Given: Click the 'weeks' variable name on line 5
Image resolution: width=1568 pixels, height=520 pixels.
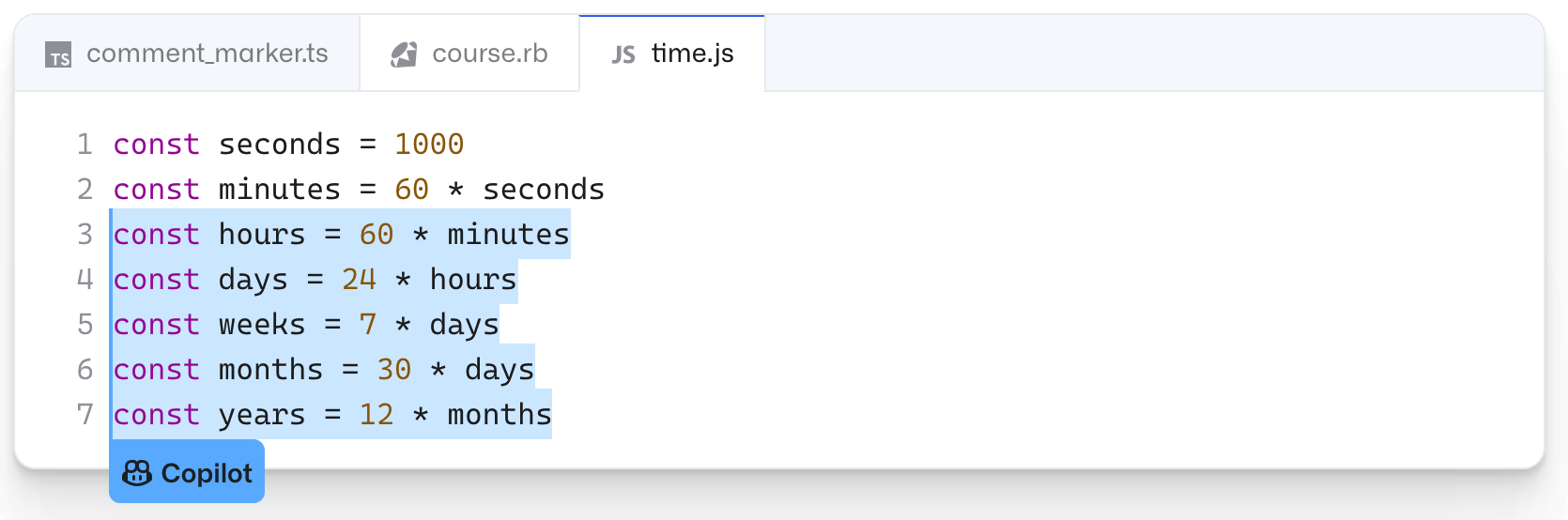Looking at the screenshot, I should 262,324.
